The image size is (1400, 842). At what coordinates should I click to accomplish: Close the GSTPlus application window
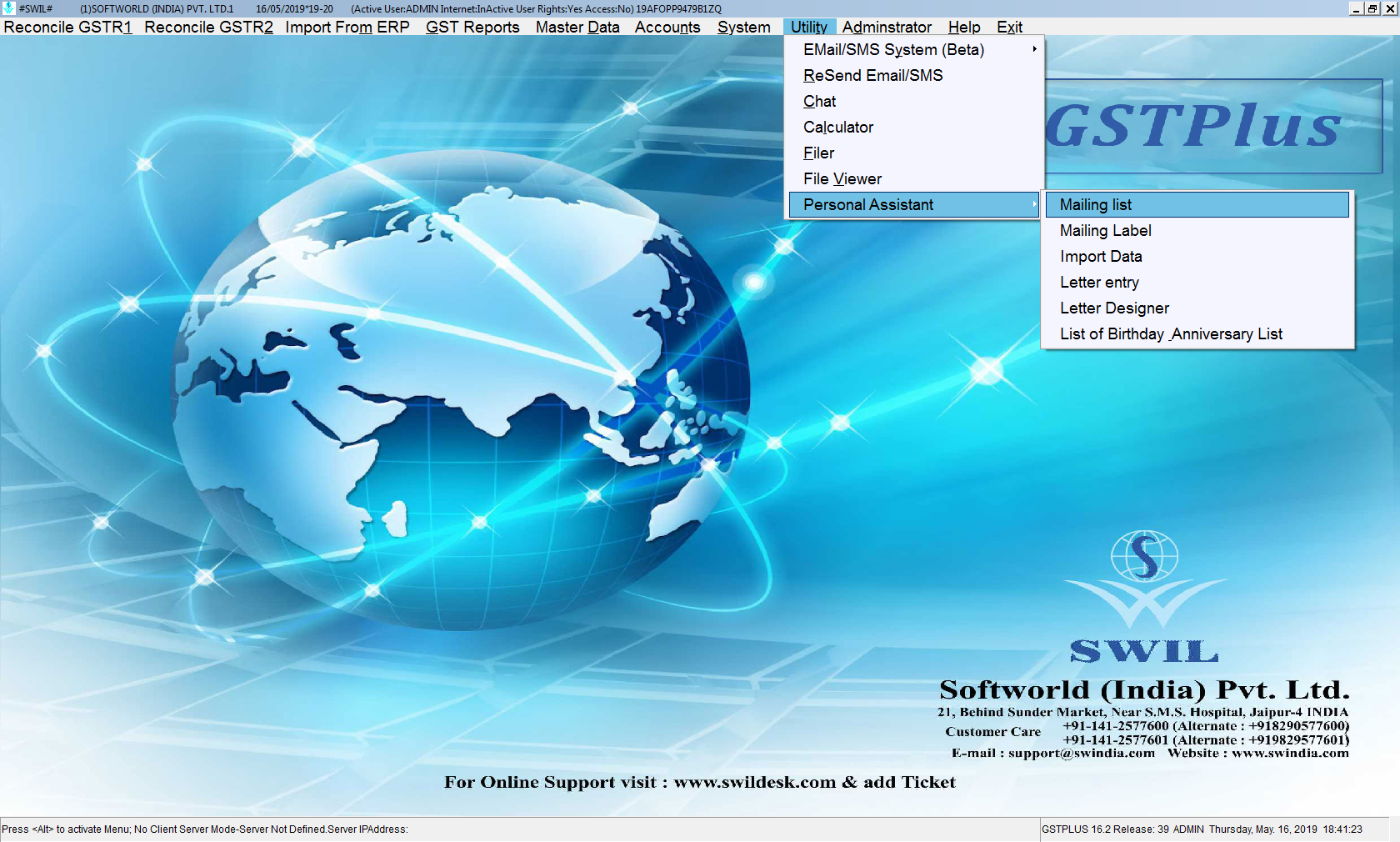[x=1389, y=8]
